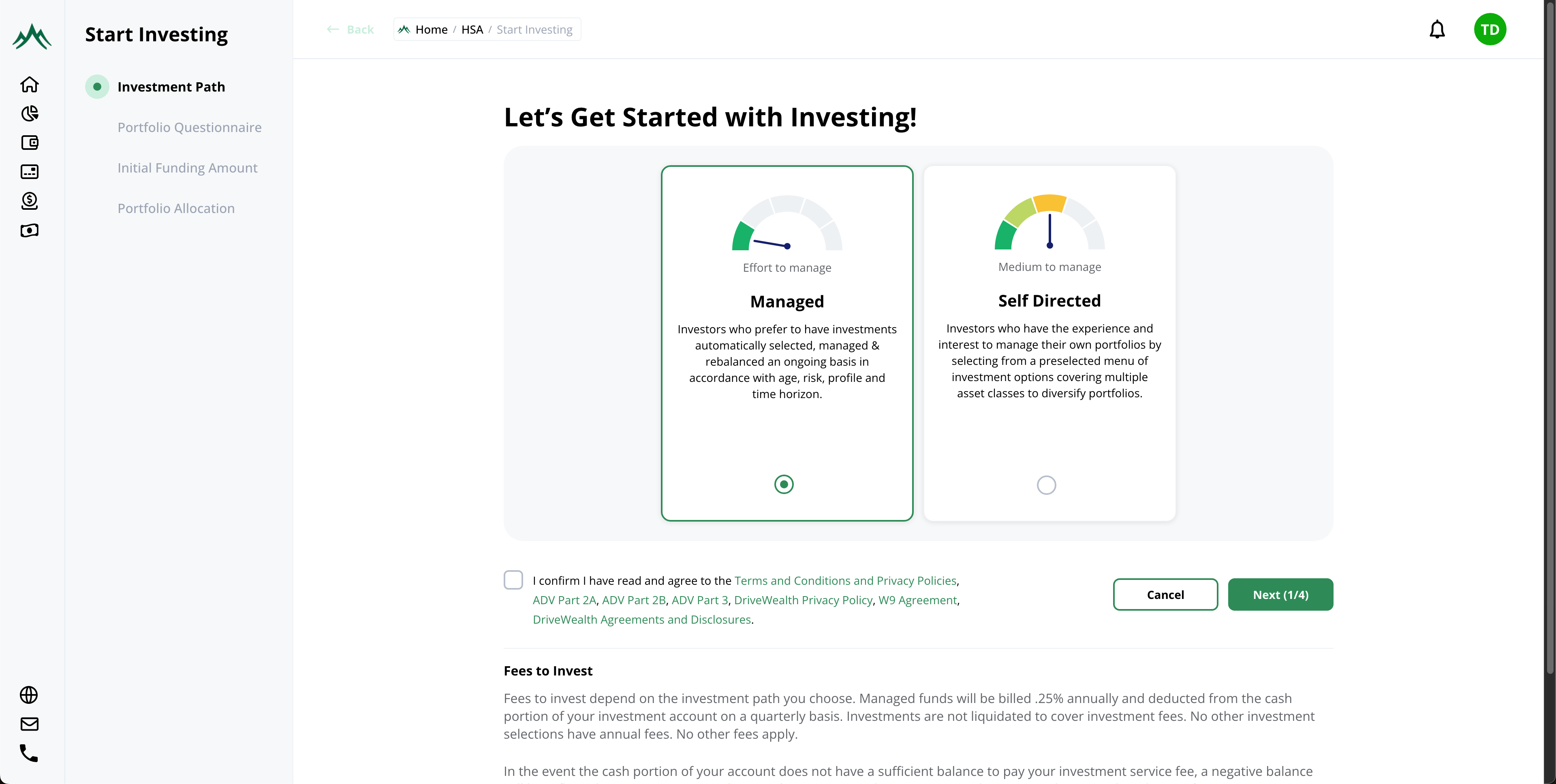Go to Home in the breadcrumb

(431, 30)
